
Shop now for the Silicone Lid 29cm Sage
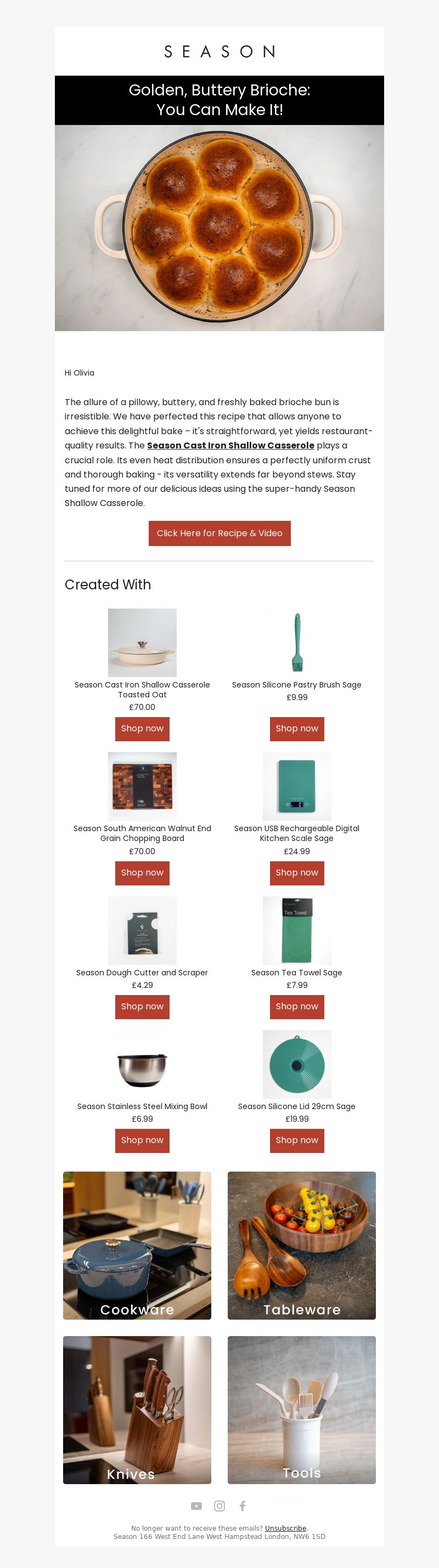(x=296, y=1141)
